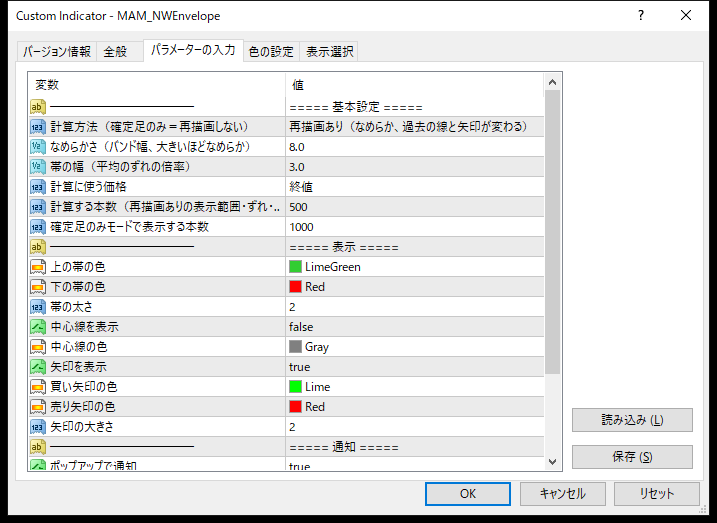
Task: Click the Lime swatch for 買い矢印の色
Action: coord(295,387)
